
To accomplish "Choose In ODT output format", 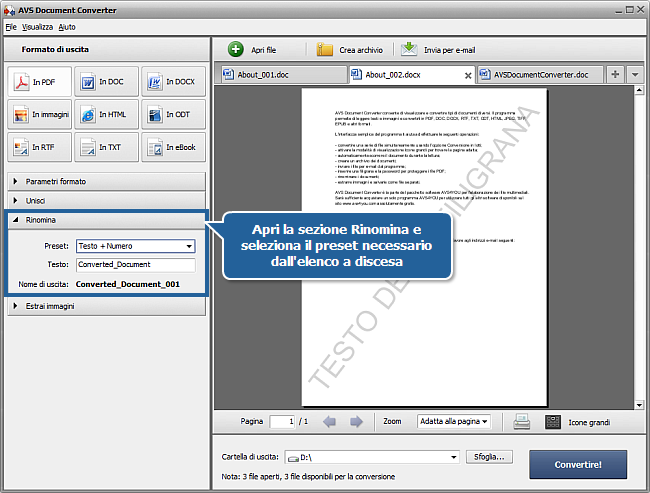I will tap(173, 114).
